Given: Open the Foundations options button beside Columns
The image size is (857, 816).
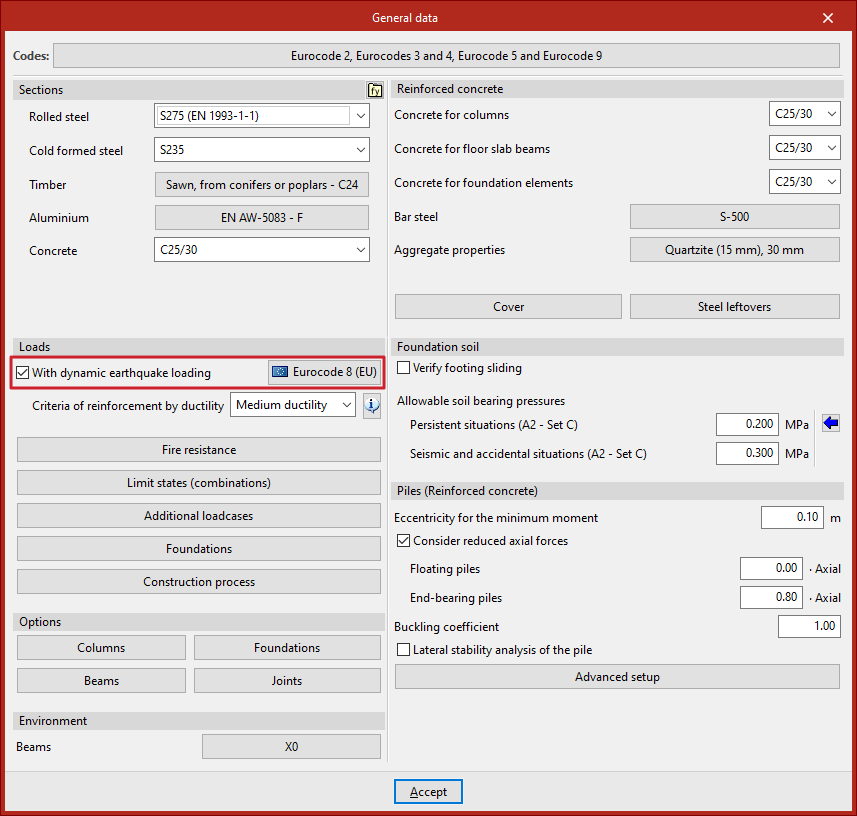Looking at the screenshot, I should (287, 648).
